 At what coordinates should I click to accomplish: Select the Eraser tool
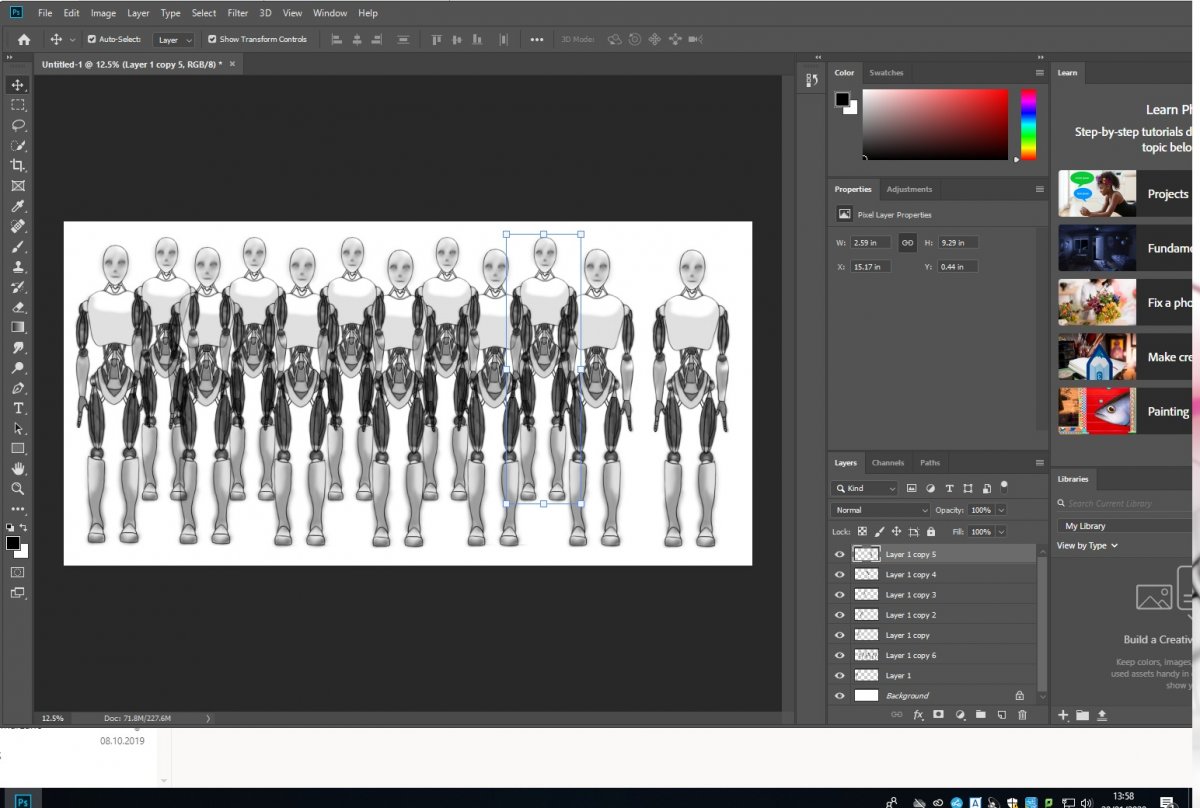(18, 307)
